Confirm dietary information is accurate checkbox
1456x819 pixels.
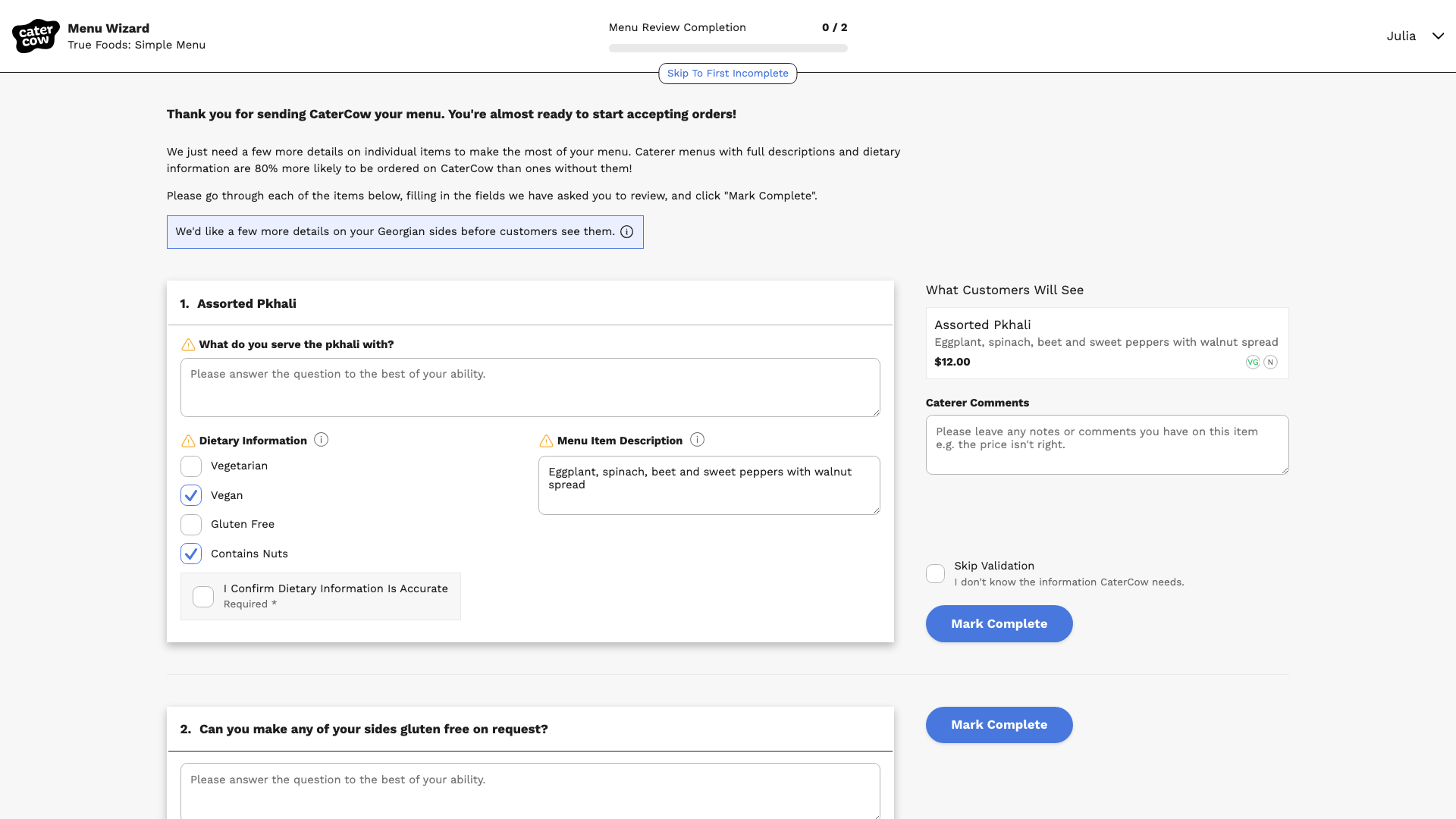[203, 597]
